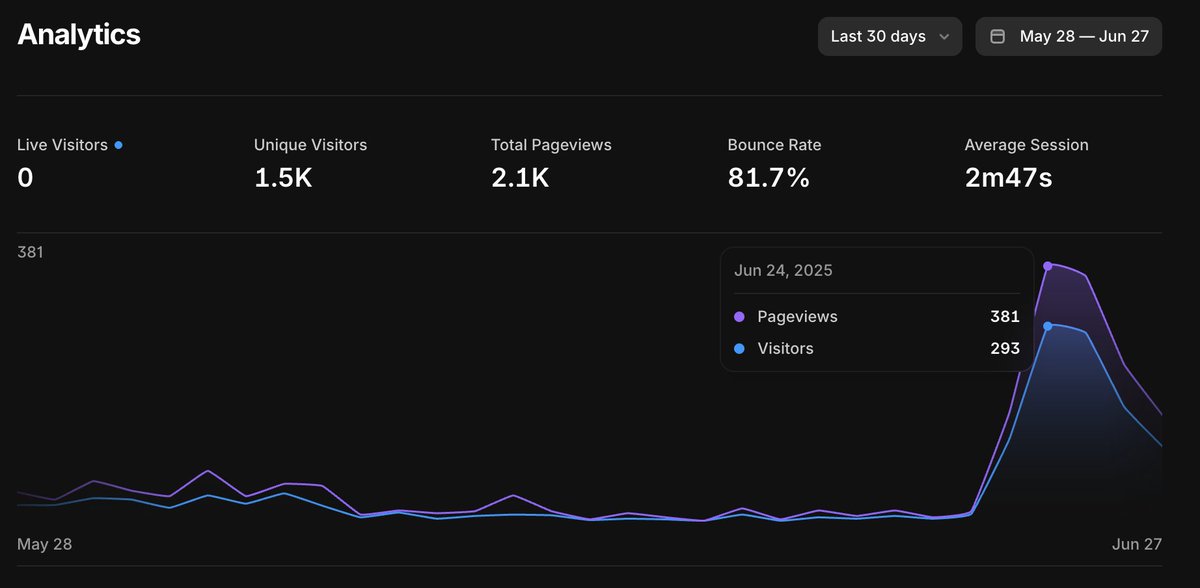The width and height of the screenshot is (1200, 588).
Task: Select the Average Session metric label
Action: (1026, 145)
